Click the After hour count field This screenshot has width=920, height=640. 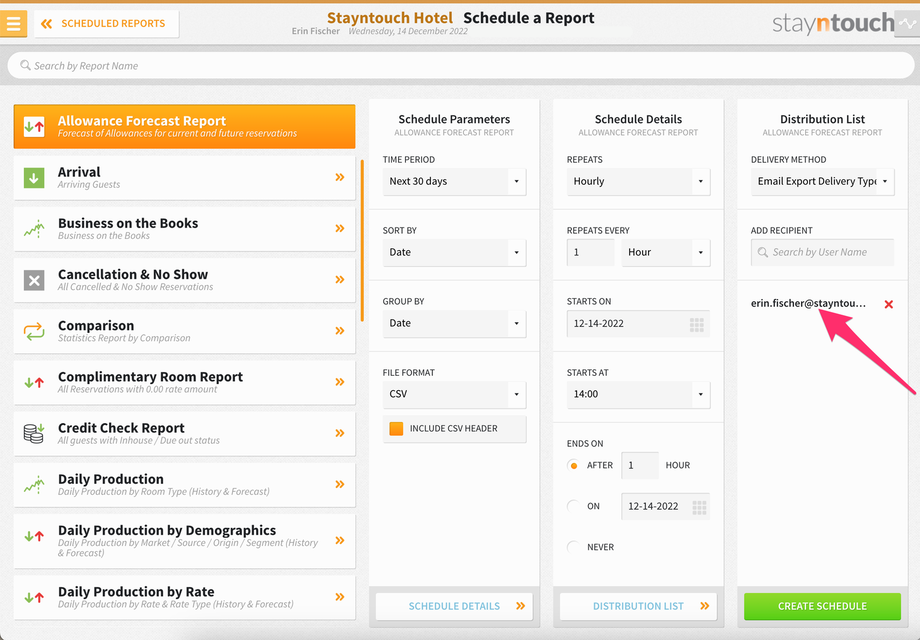(640, 465)
